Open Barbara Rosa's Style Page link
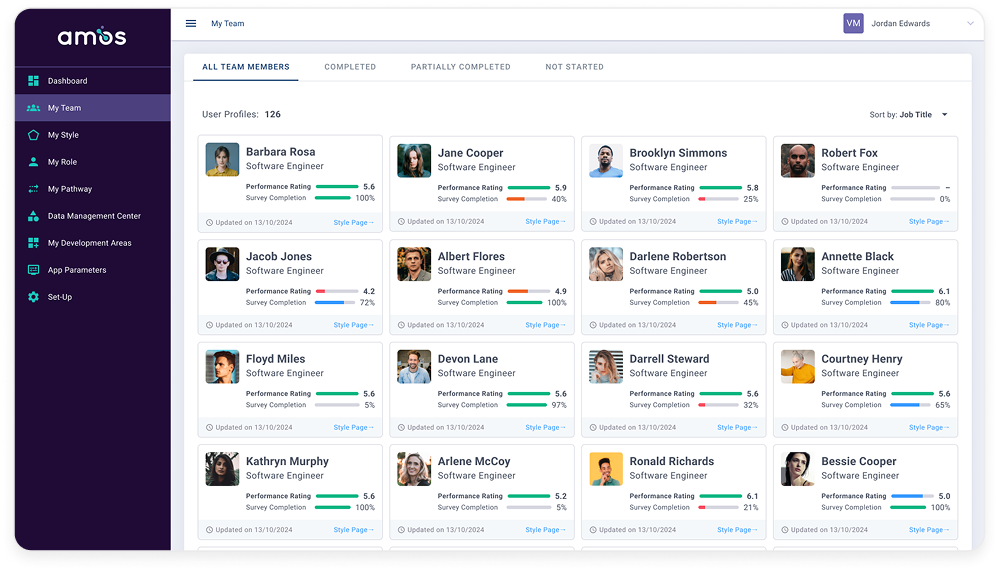Viewport: 999px width, 571px height. [353, 222]
